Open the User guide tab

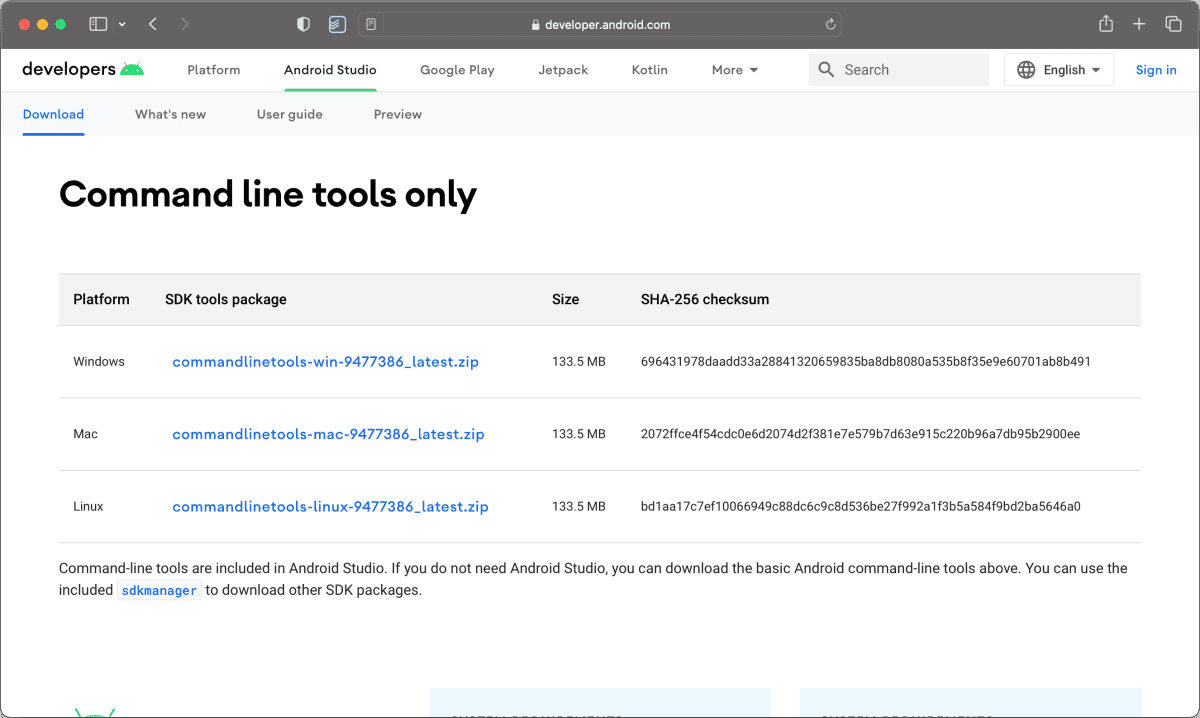pos(289,114)
